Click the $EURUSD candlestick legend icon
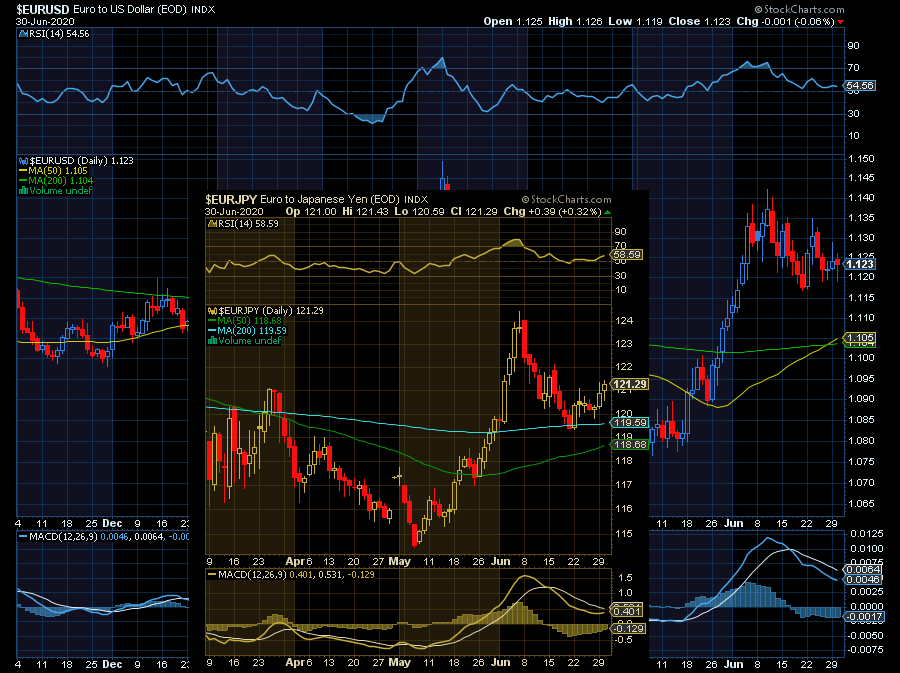 [x=23, y=161]
